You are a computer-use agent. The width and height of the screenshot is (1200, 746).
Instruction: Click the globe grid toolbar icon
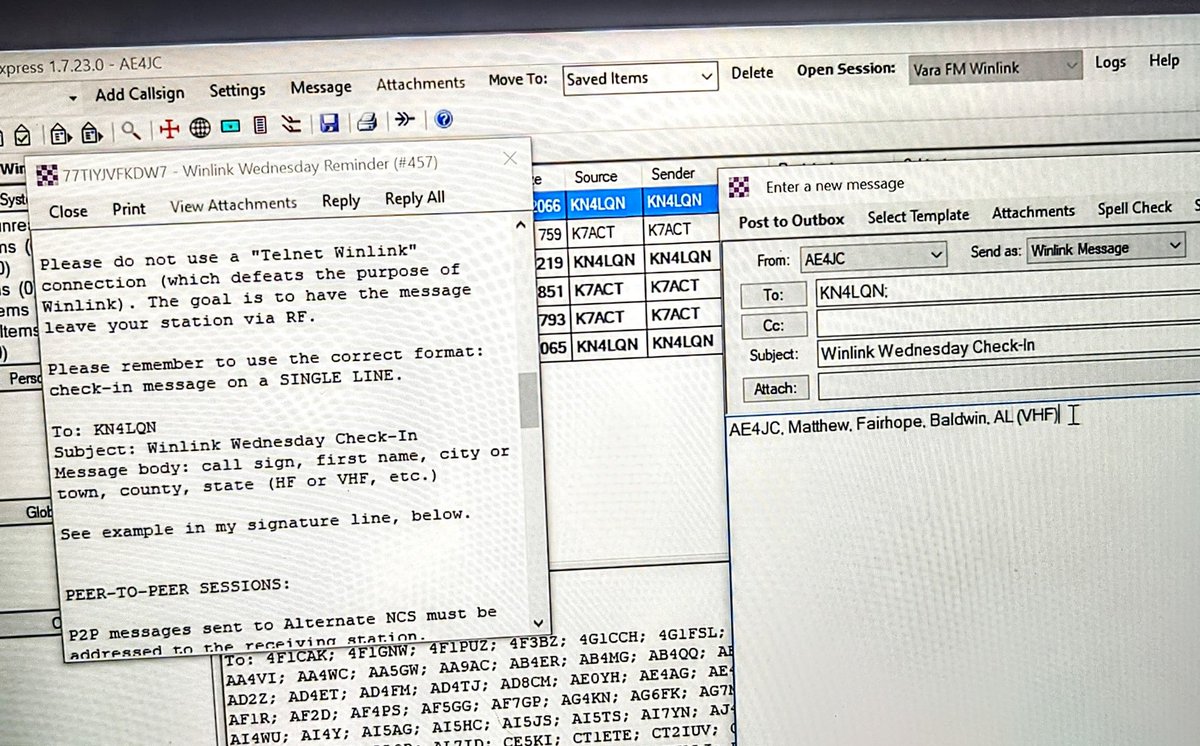(x=200, y=127)
